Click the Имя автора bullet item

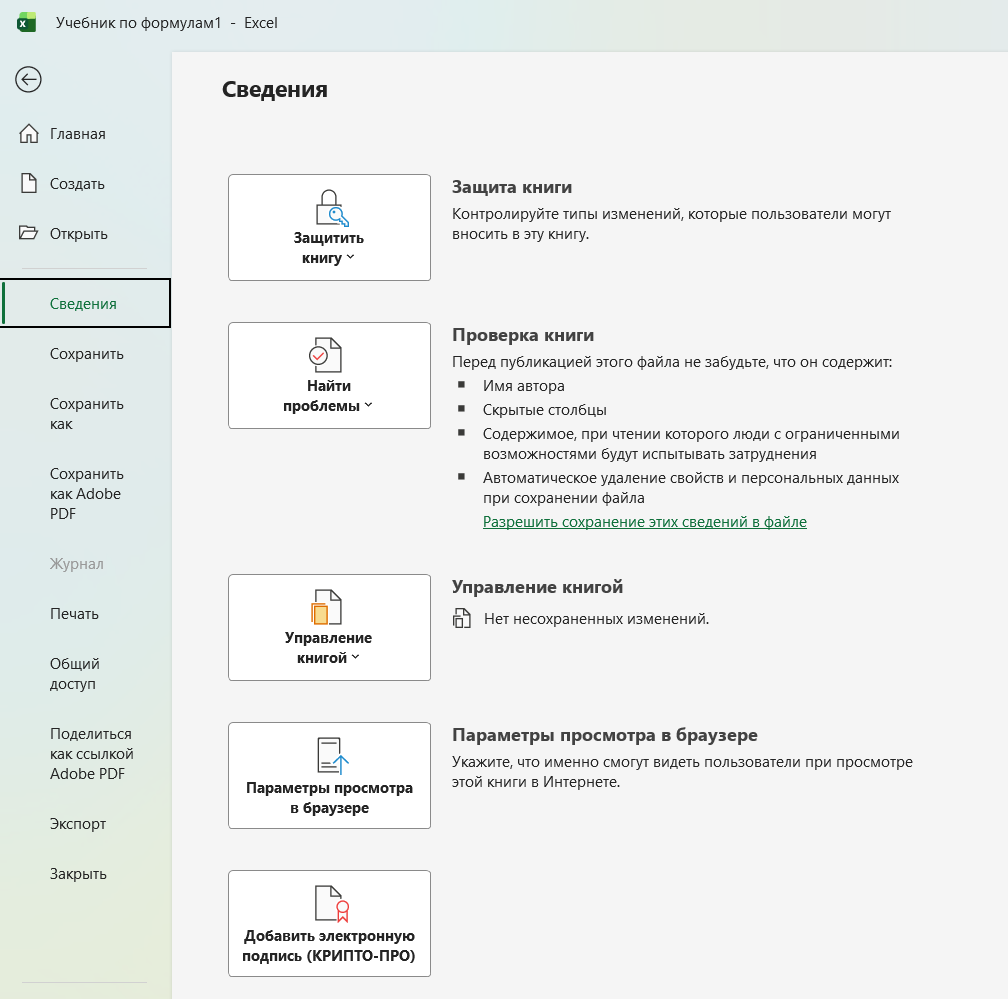pos(523,386)
